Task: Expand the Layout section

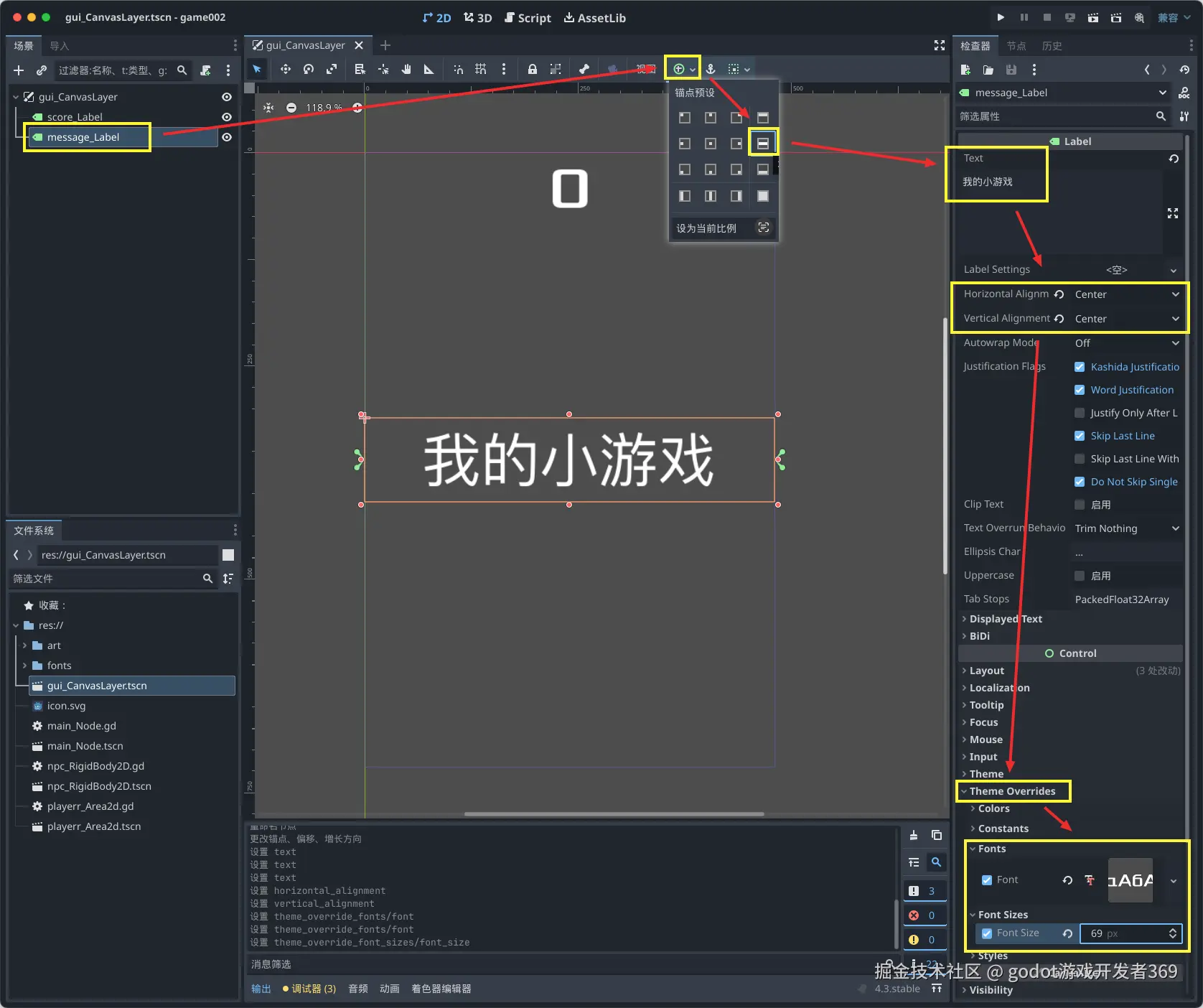Action: [986, 671]
